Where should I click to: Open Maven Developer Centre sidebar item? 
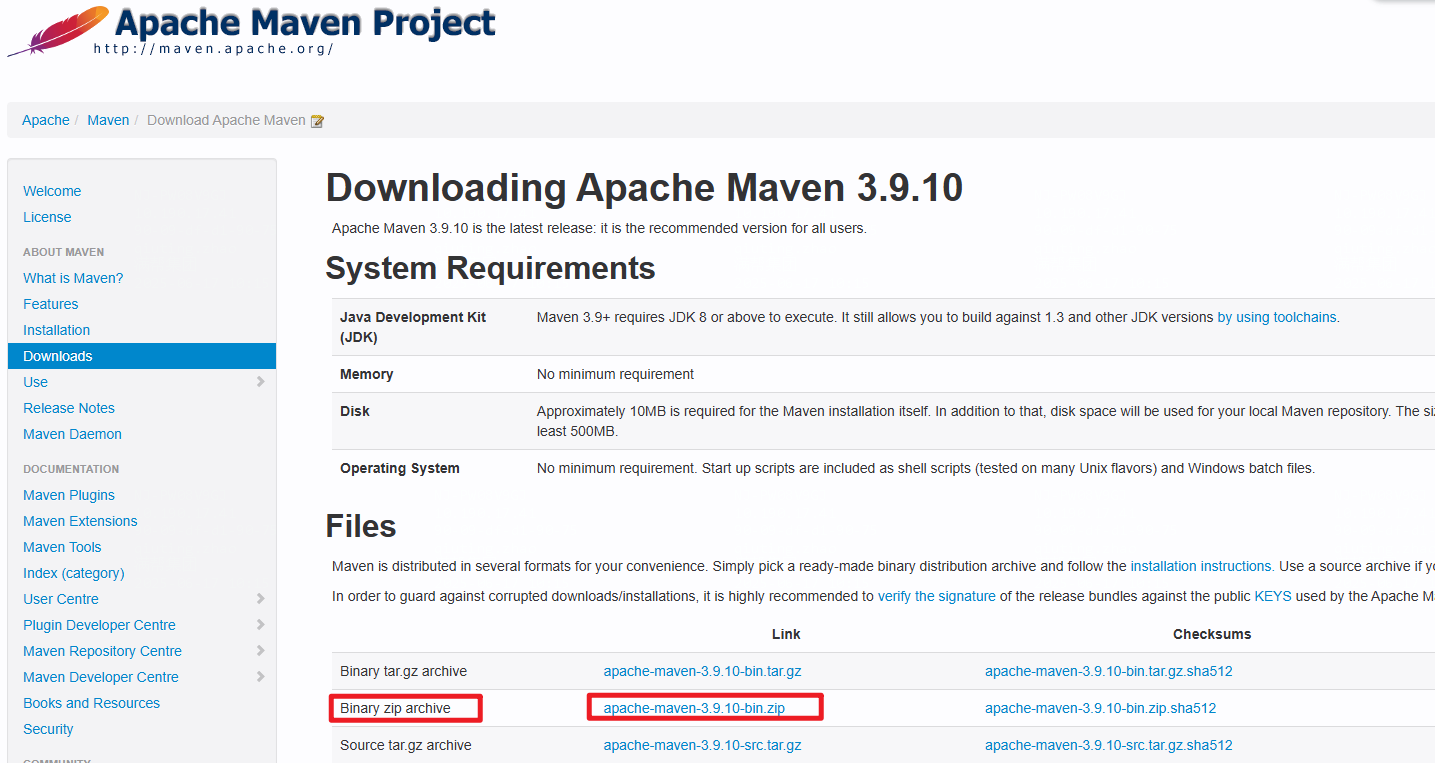click(x=101, y=677)
